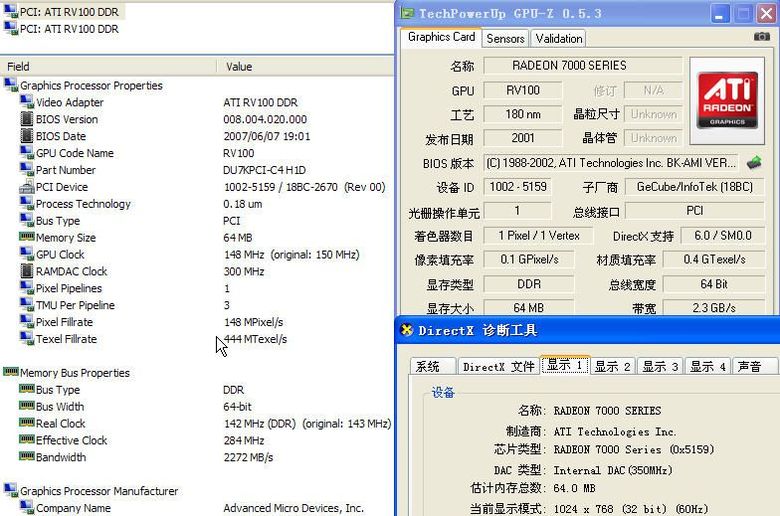
Task: Click the GPU-Z title bar icon
Action: [x=407, y=13]
